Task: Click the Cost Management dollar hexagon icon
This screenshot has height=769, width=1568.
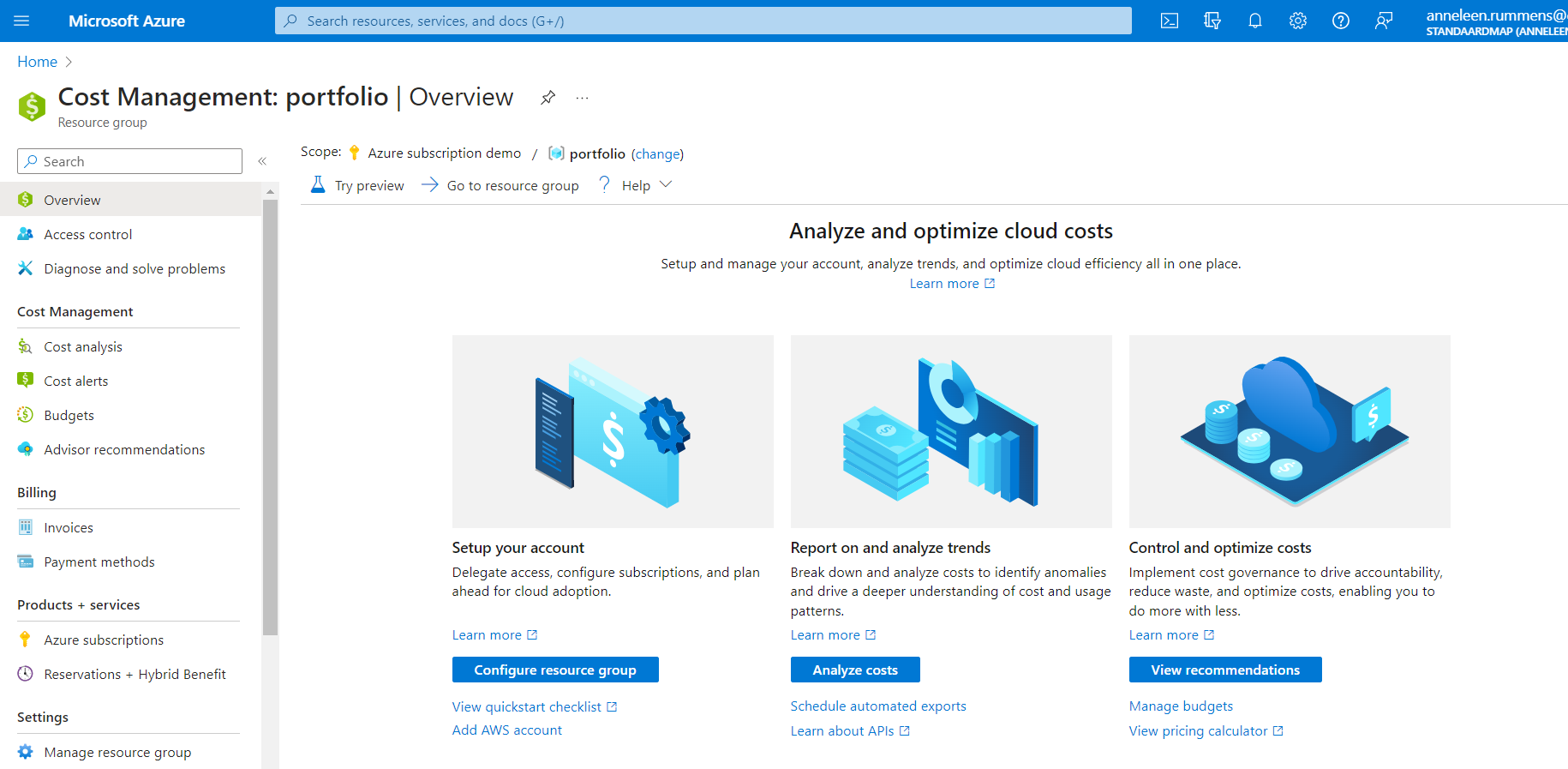Action: point(32,106)
